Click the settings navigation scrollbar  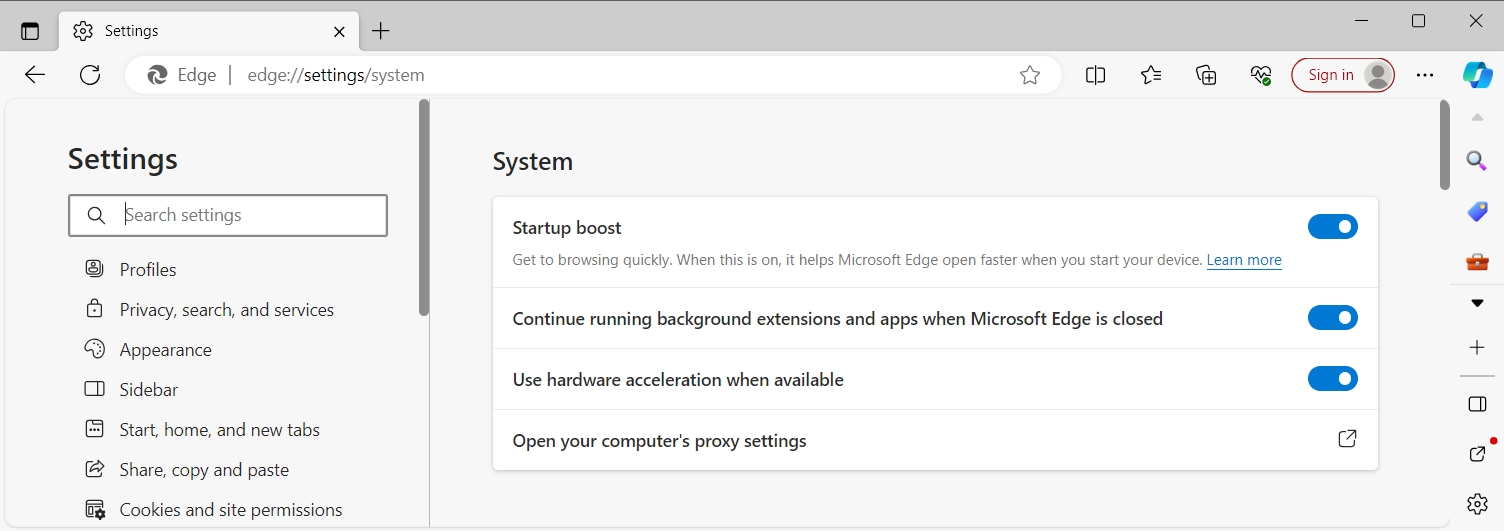pyautogui.click(x=424, y=208)
